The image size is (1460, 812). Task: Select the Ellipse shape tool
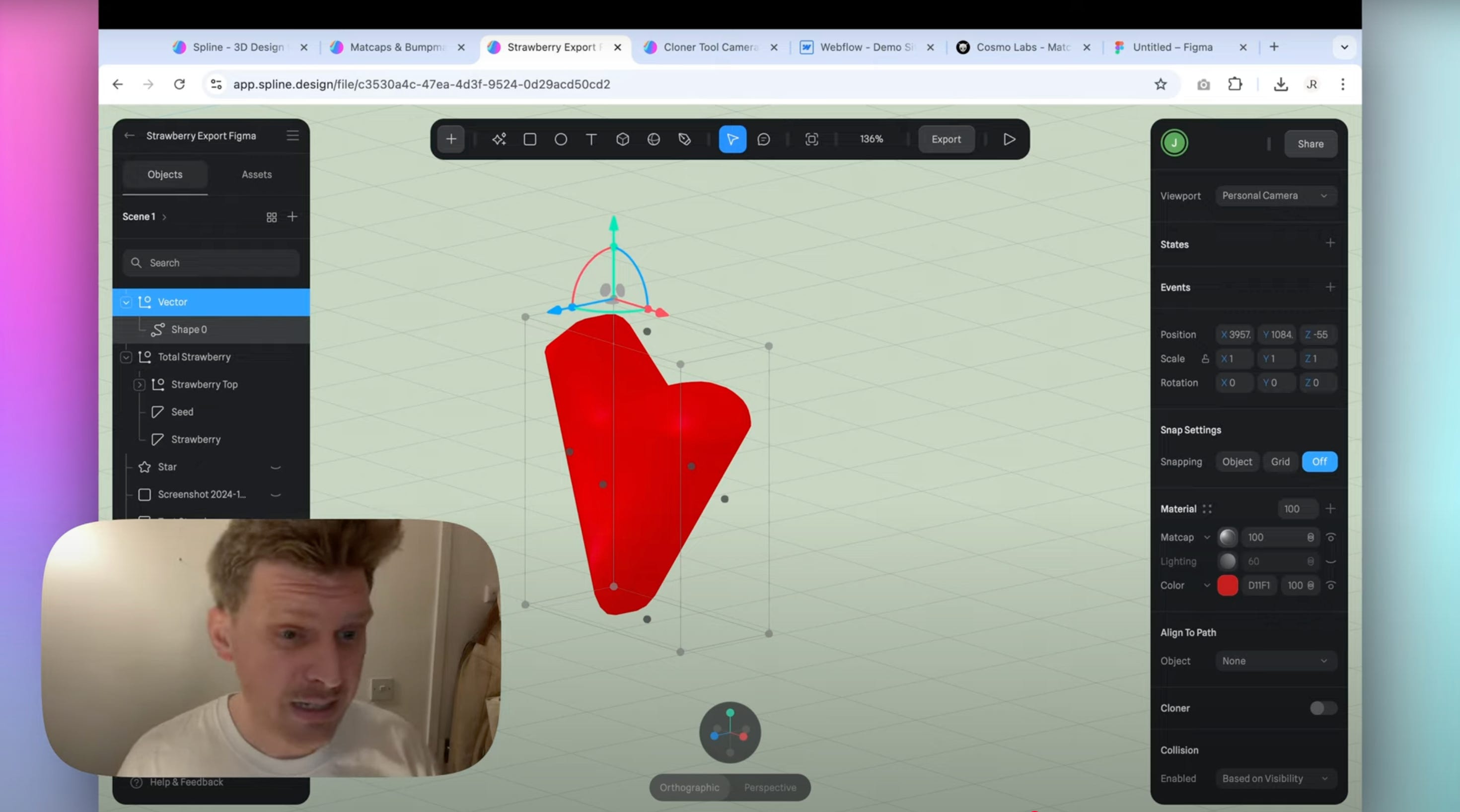pos(561,139)
